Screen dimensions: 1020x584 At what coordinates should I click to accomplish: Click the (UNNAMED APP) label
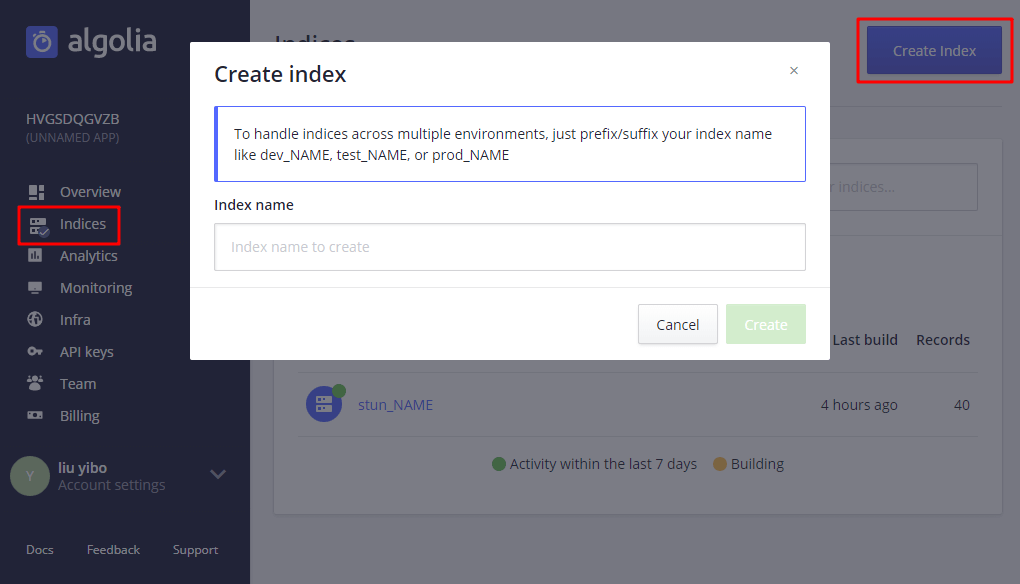72,138
